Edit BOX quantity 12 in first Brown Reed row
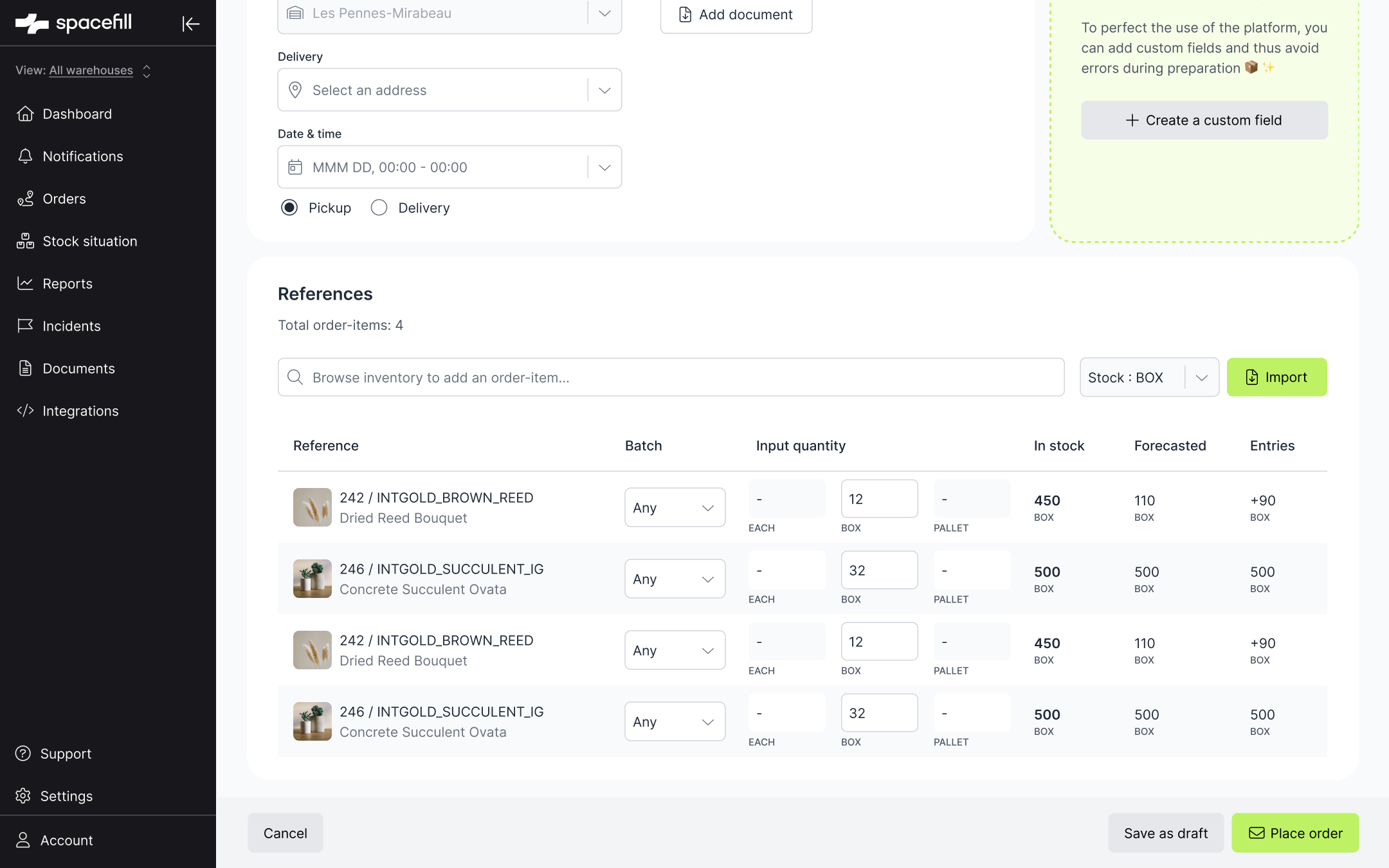The width and height of the screenshot is (1389, 868). (x=879, y=499)
